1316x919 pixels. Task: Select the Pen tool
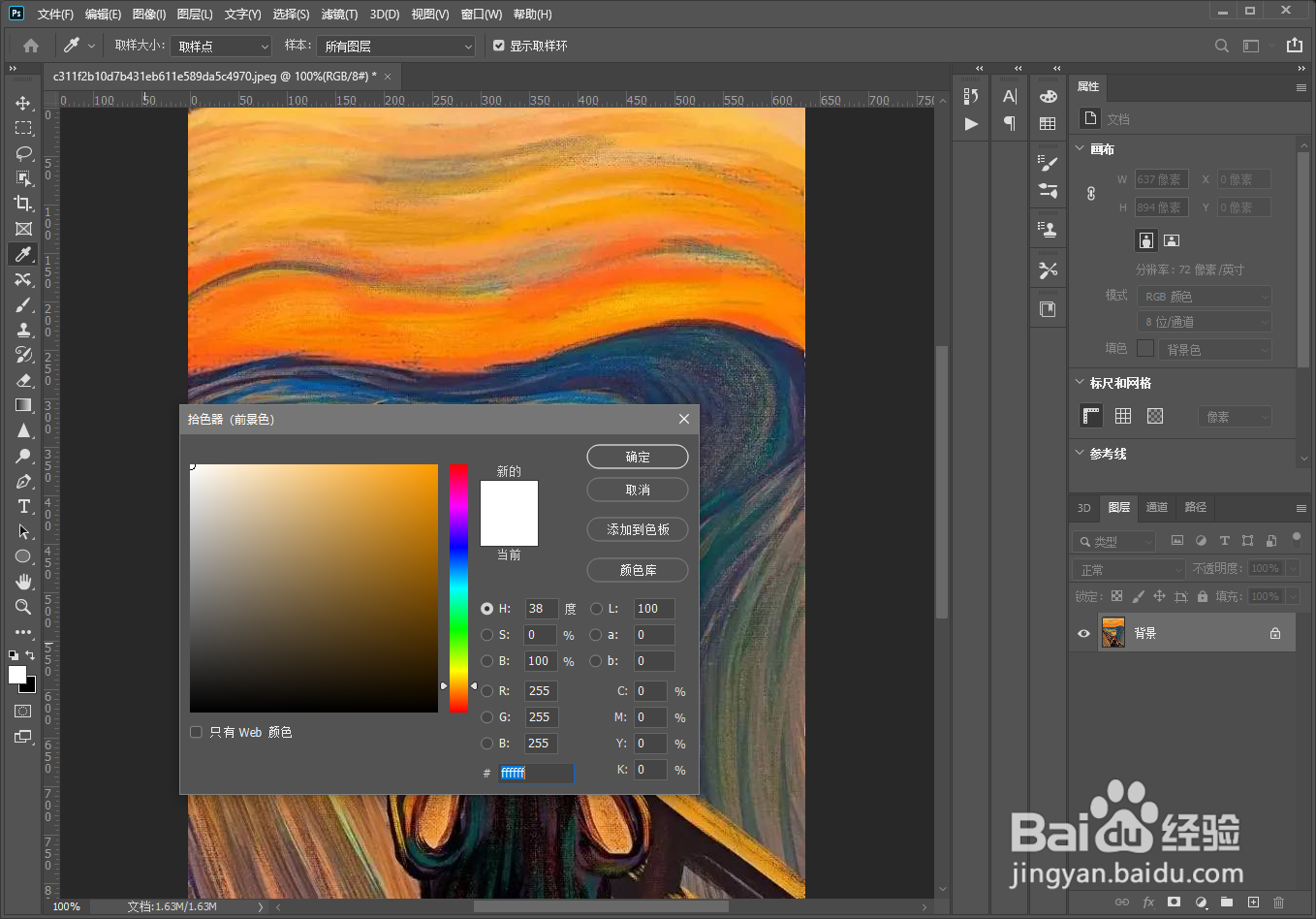tap(23, 481)
